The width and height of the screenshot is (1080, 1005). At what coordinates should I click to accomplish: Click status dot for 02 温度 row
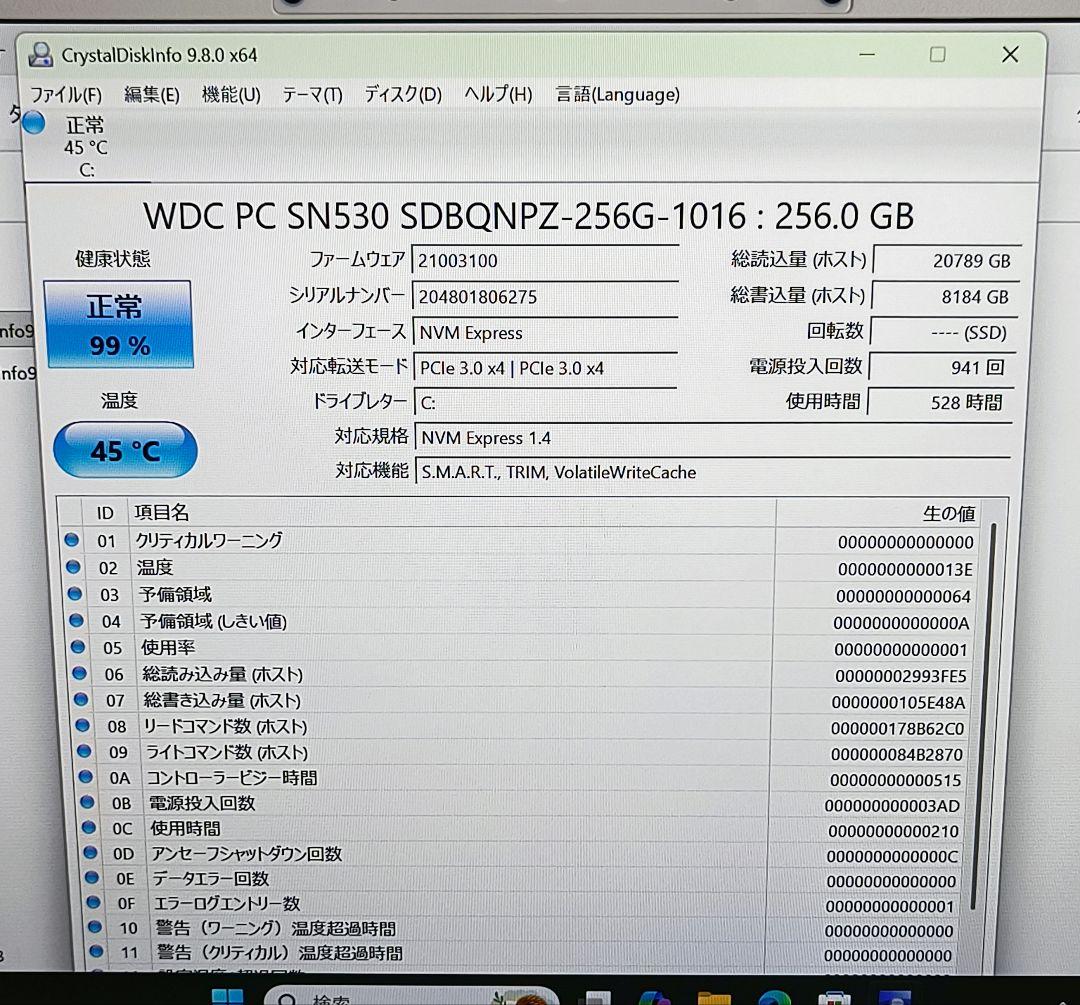(73, 567)
